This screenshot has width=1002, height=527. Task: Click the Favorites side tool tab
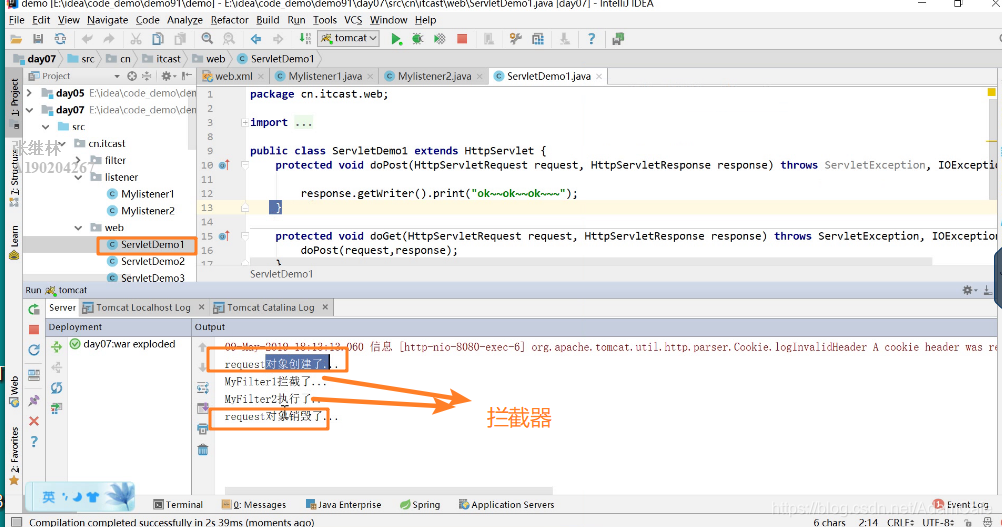14,455
